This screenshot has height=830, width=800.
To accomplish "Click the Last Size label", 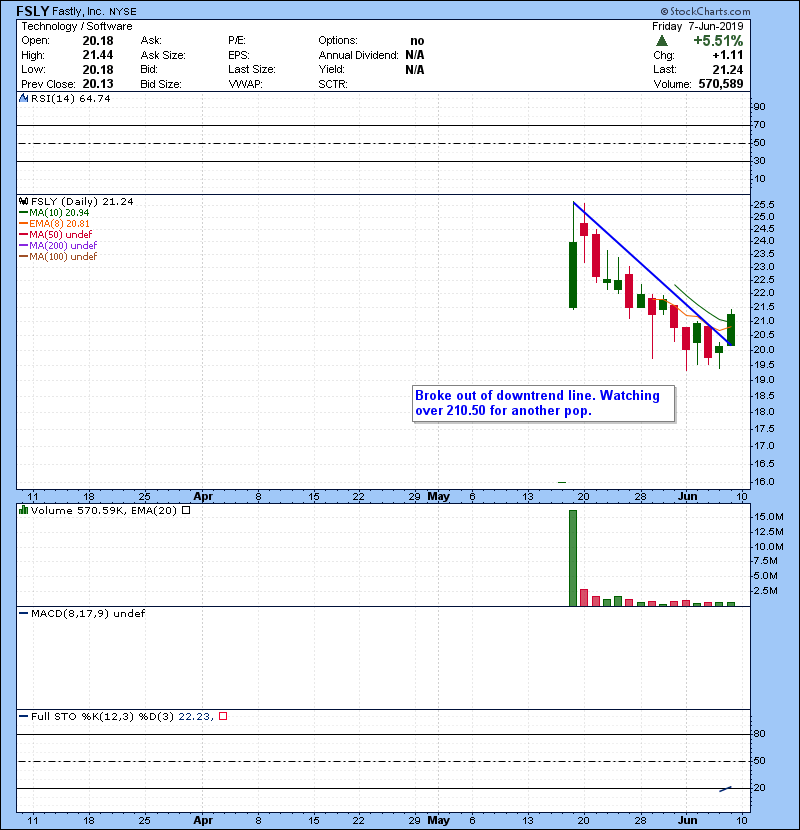I will [x=252, y=69].
